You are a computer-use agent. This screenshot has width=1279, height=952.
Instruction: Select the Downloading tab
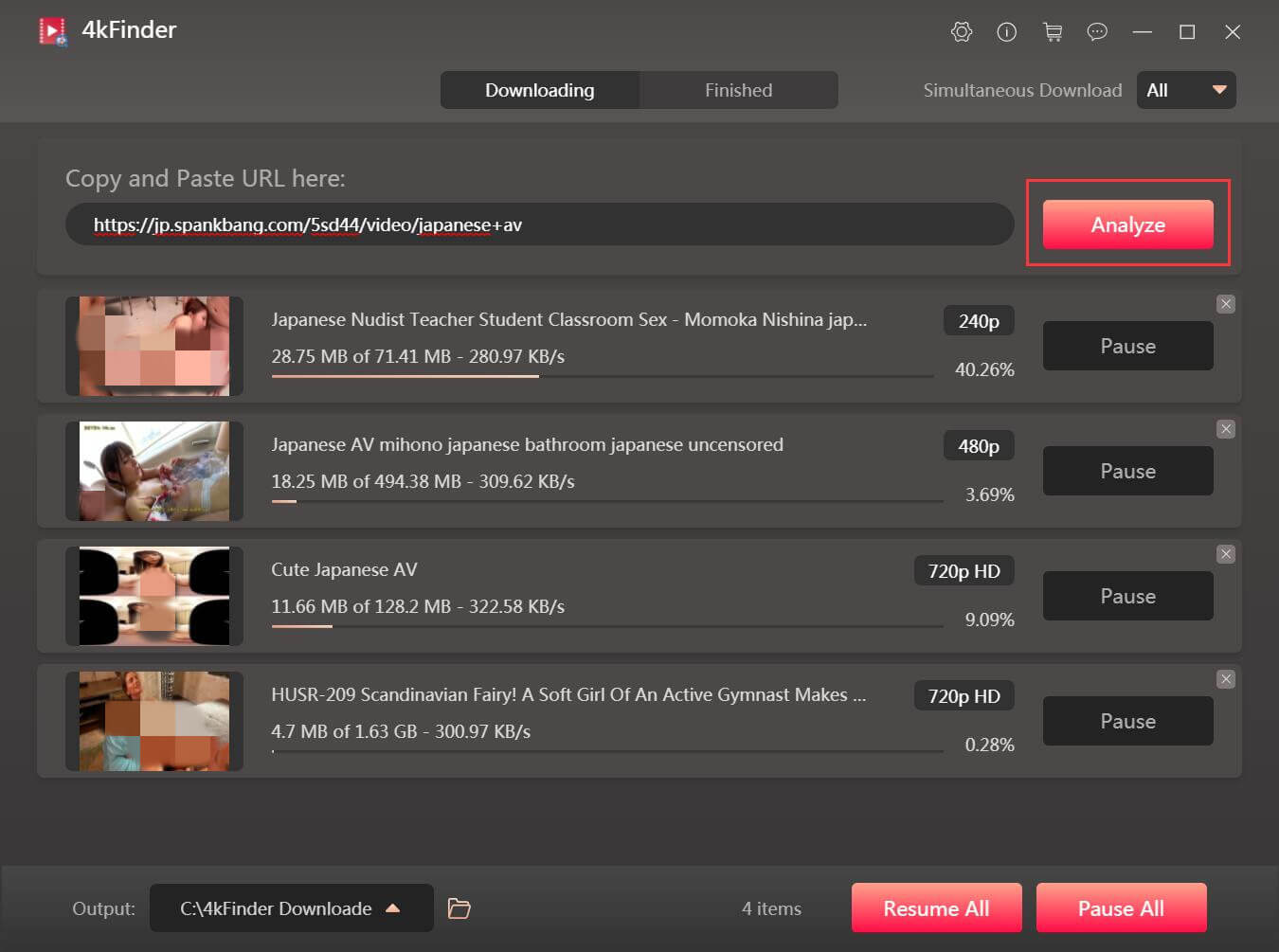tap(539, 90)
